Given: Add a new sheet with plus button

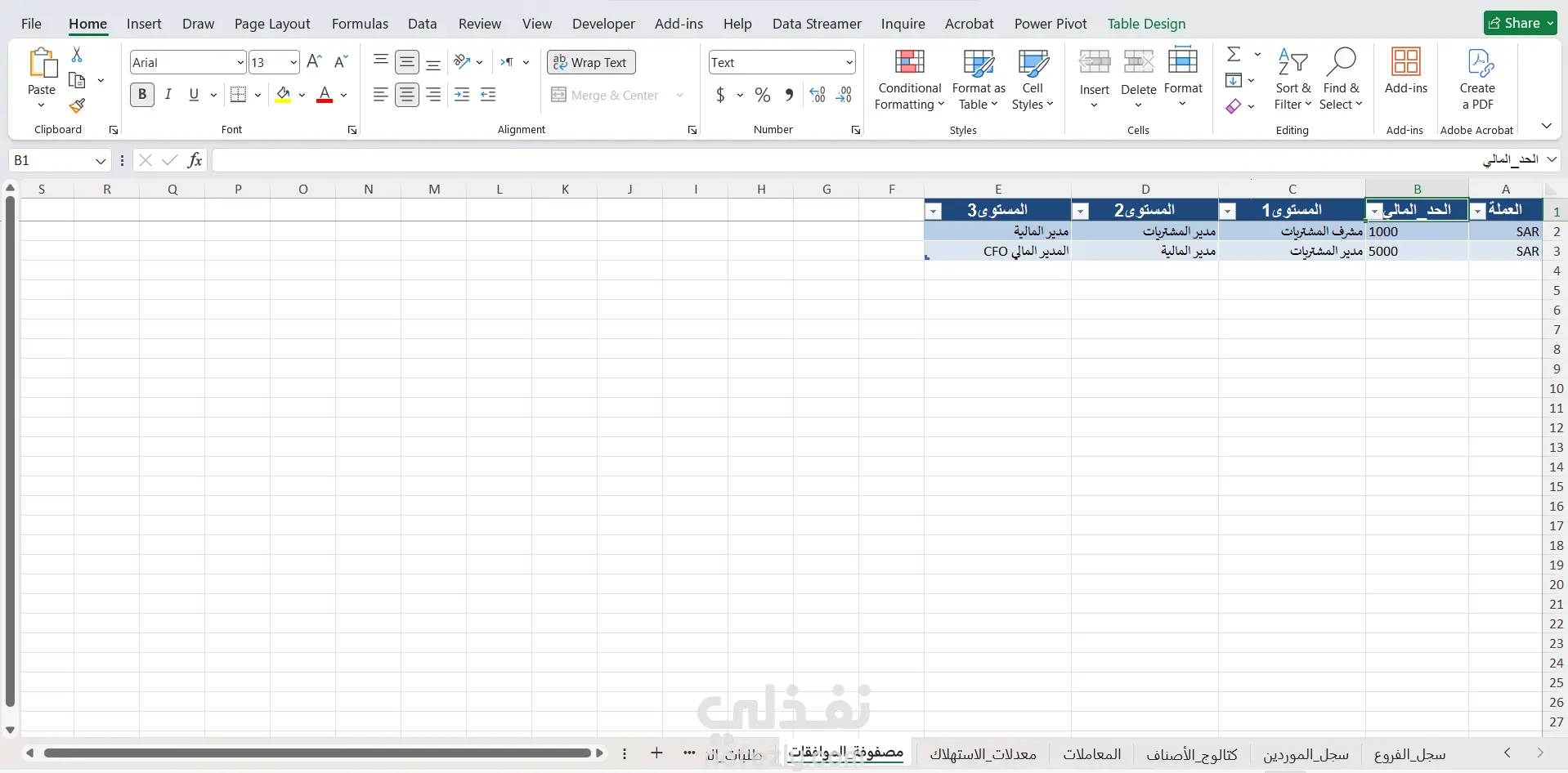Looking at the screenshot, I should tap(656, 753).
